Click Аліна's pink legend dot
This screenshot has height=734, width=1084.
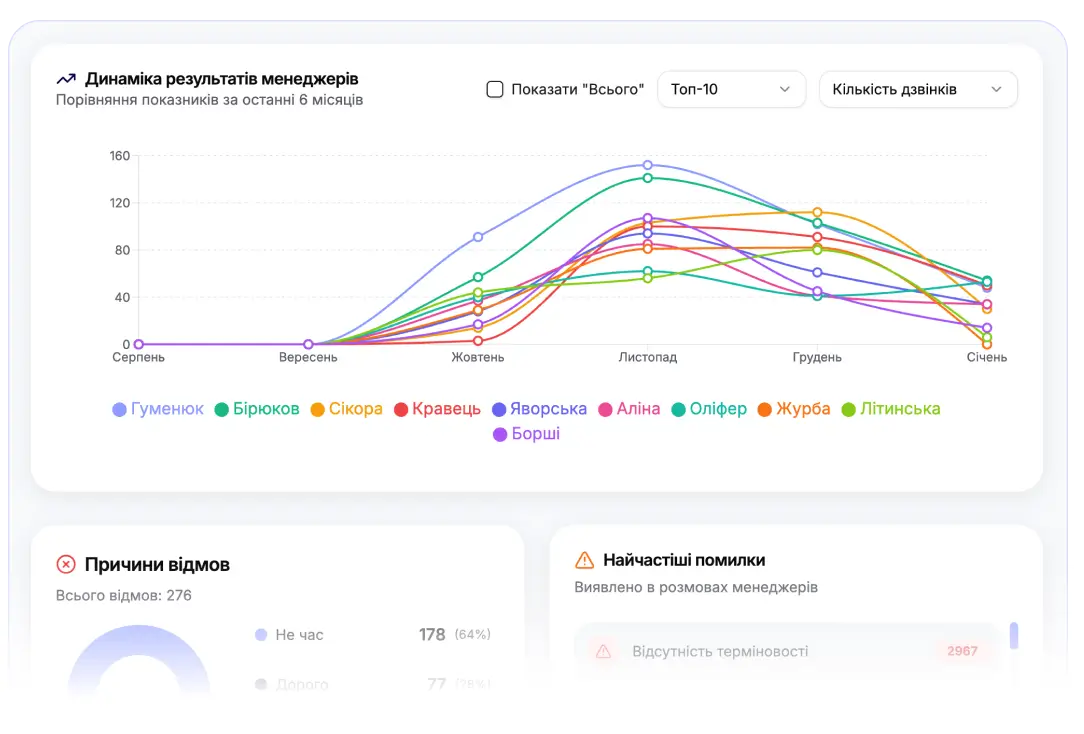(604, 409)
